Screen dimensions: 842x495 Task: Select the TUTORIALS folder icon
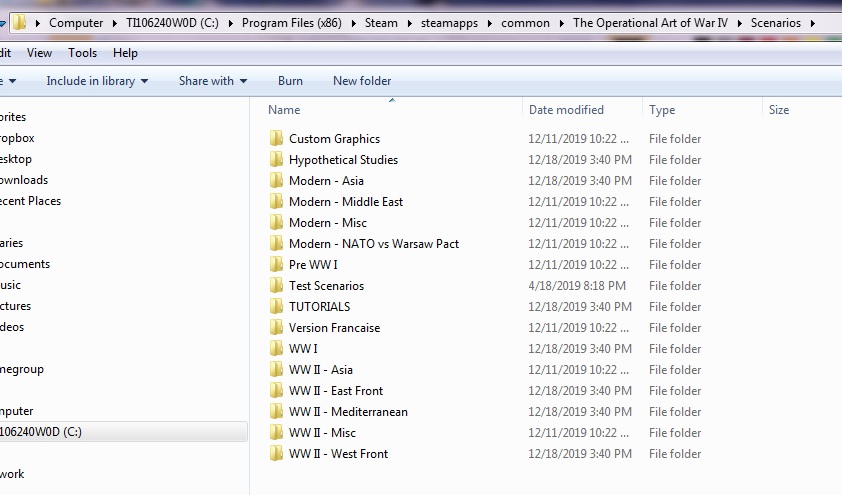(x=276, y=306)
